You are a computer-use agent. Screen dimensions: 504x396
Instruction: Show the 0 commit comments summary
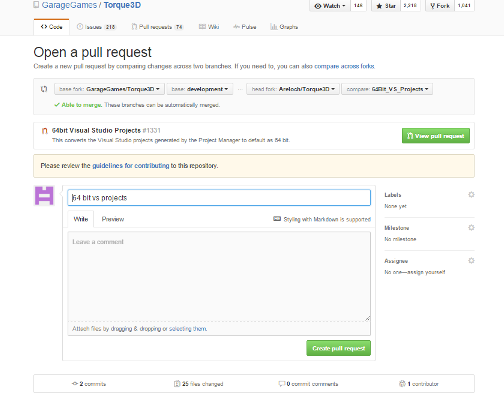[x=308, y=384]
